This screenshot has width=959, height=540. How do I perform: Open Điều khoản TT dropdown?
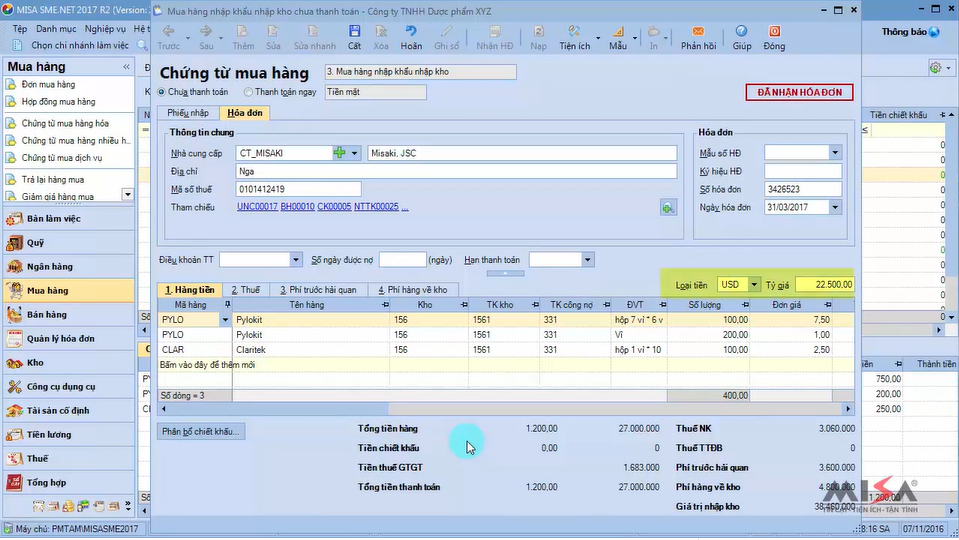pos(296,260)
